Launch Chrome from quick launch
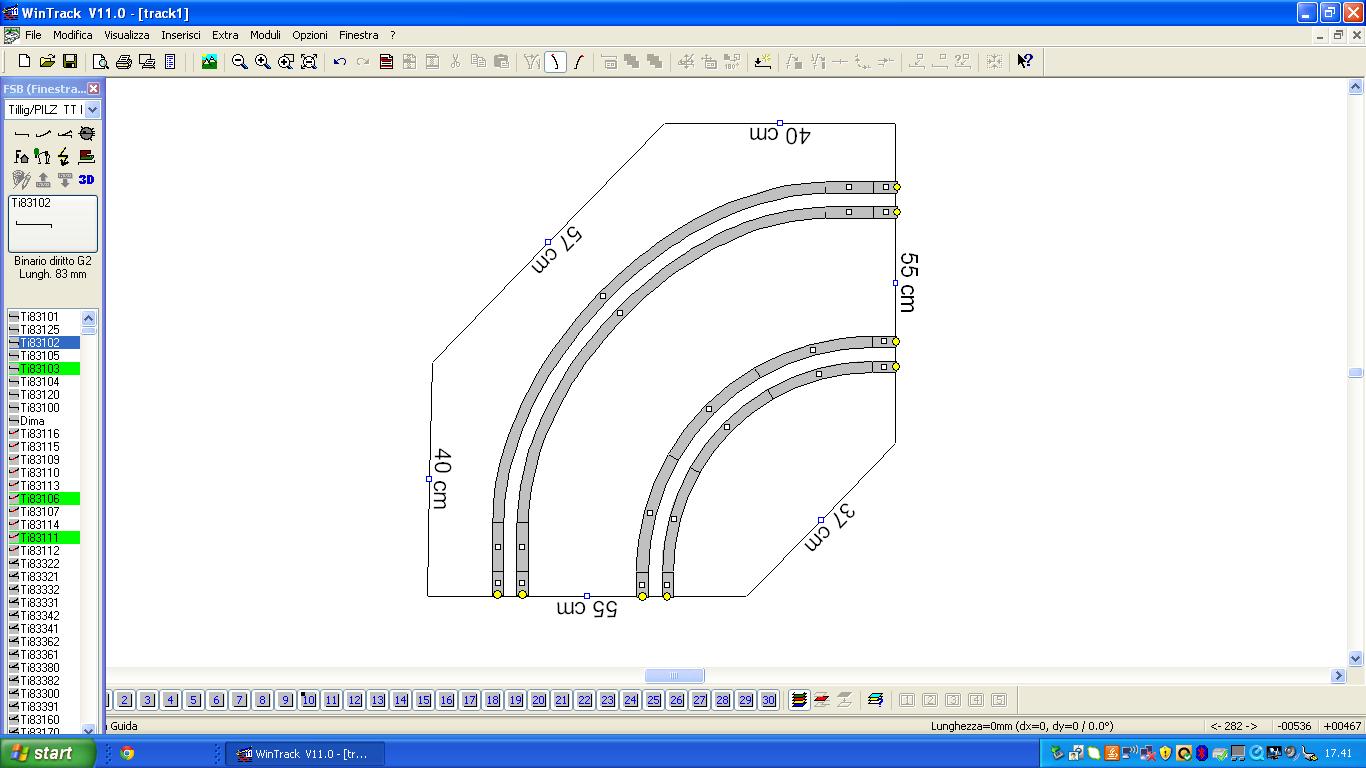 click(127, 754)
